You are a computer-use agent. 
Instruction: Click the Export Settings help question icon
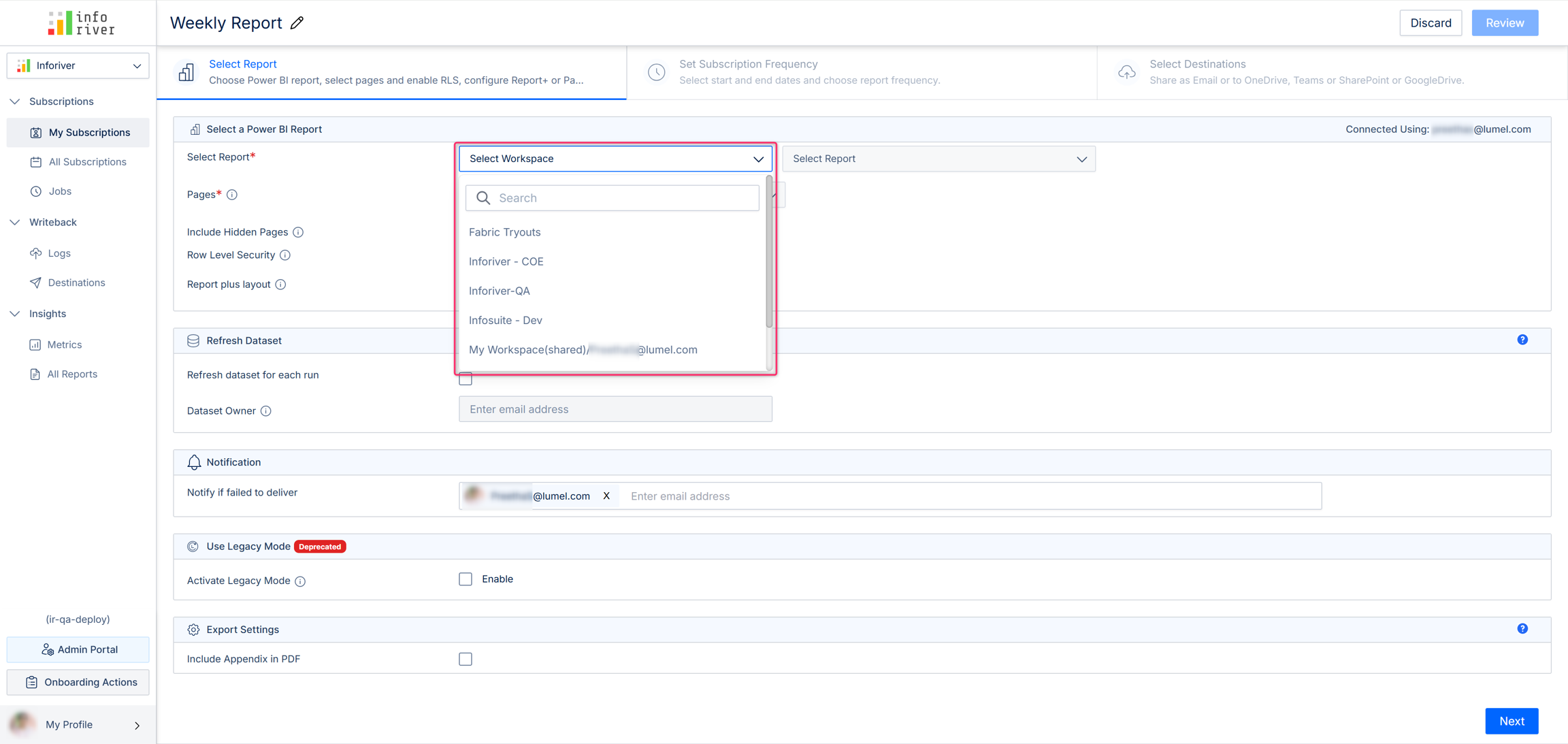[x=1522, y=629]
